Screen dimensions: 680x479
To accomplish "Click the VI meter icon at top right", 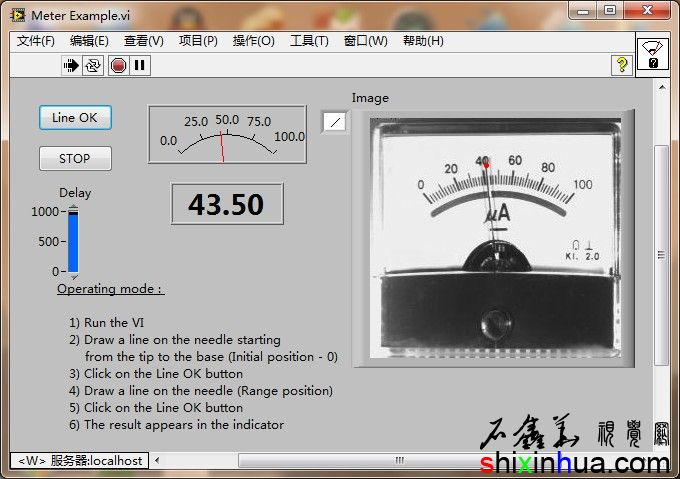I will pyautogui.click(x=652, y=54).
